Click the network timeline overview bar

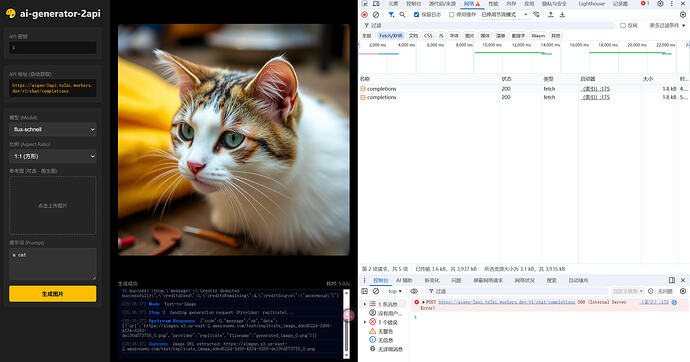[524, 57]
